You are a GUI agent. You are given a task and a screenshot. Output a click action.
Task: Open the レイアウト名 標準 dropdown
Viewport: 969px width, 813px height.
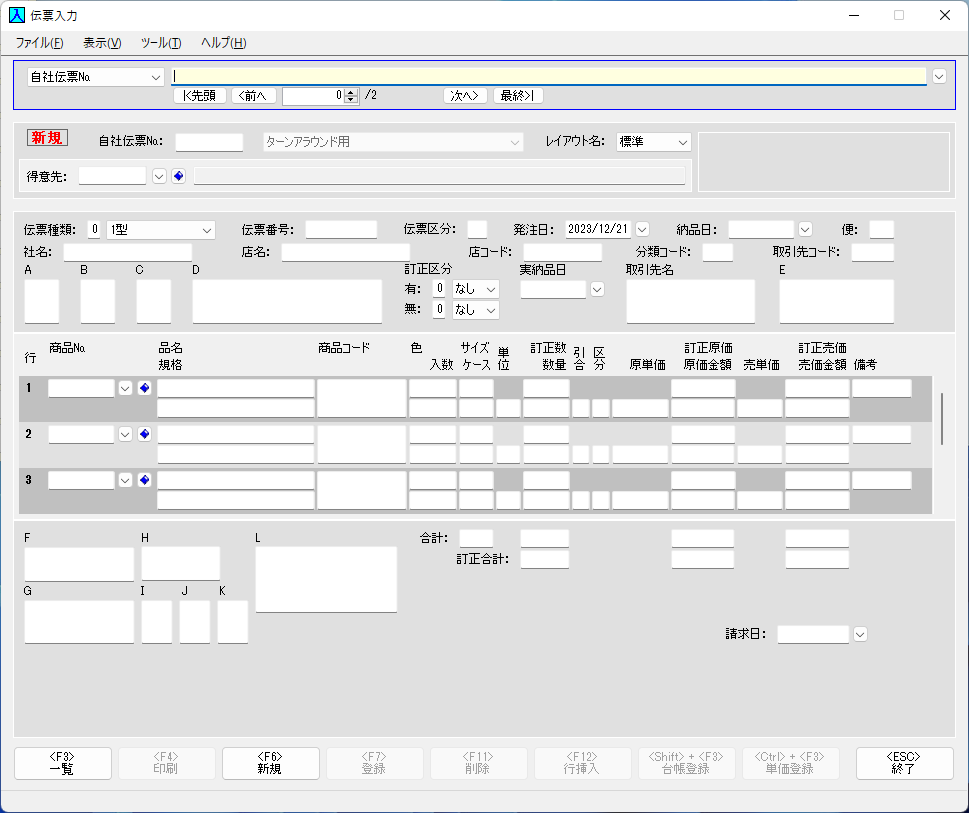[x=654, y=142]
